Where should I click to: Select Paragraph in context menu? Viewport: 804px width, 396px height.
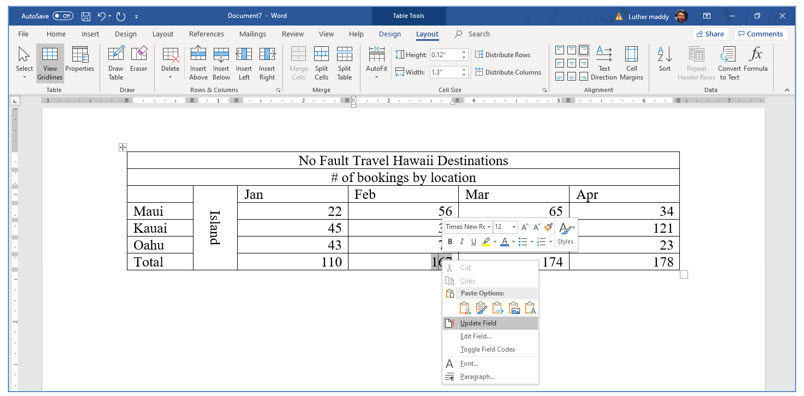tap(490, 377)
